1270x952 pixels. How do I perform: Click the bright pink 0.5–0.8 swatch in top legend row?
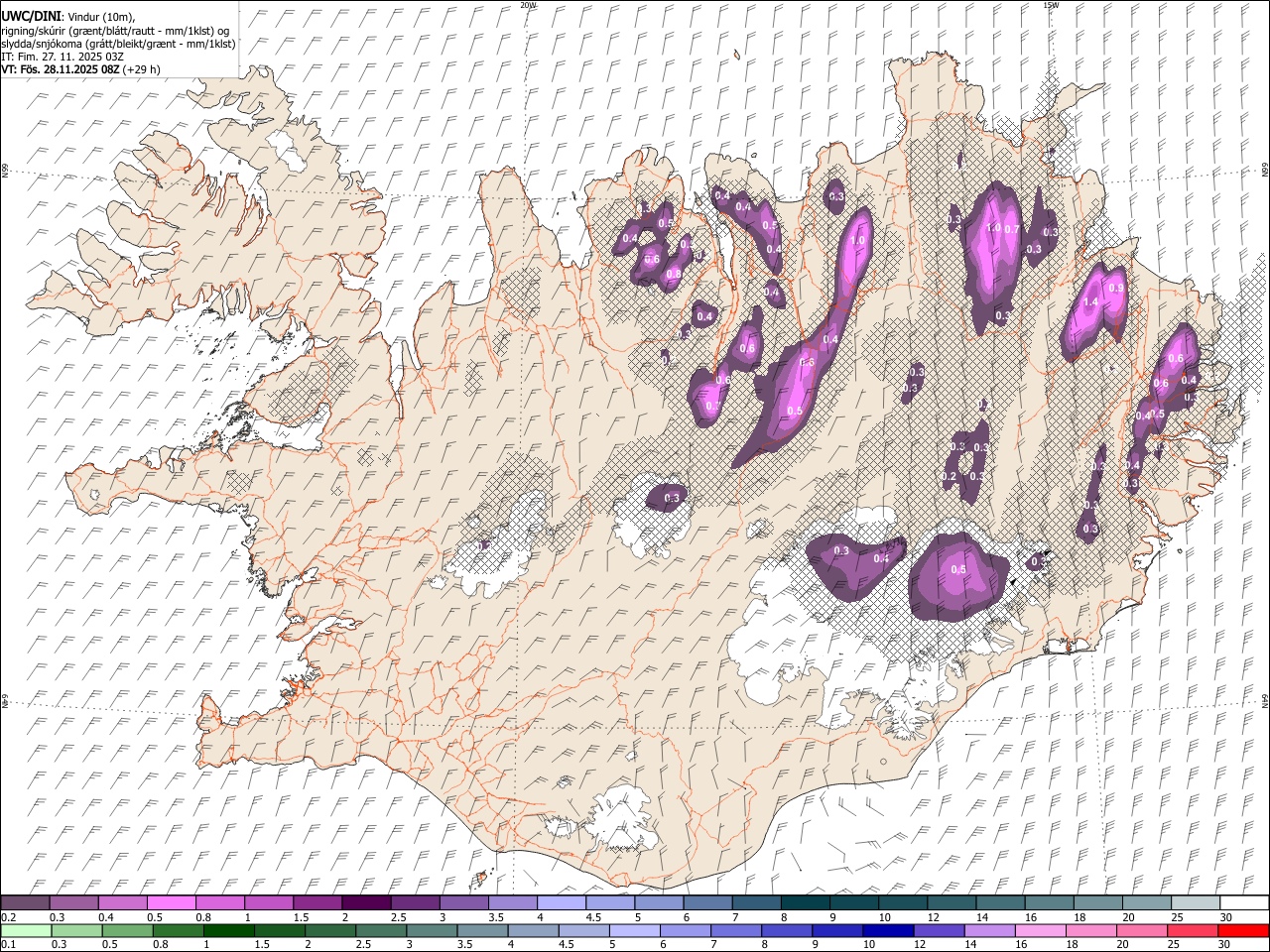coord(172,903)
